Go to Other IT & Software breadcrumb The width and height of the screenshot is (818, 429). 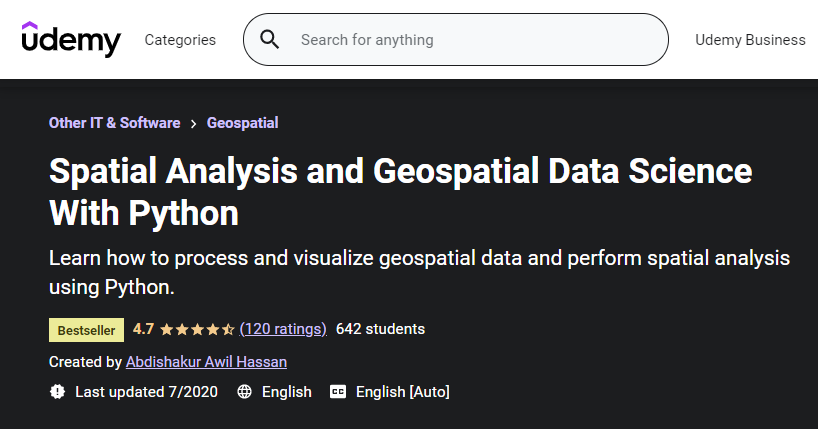tap(114, 123)
